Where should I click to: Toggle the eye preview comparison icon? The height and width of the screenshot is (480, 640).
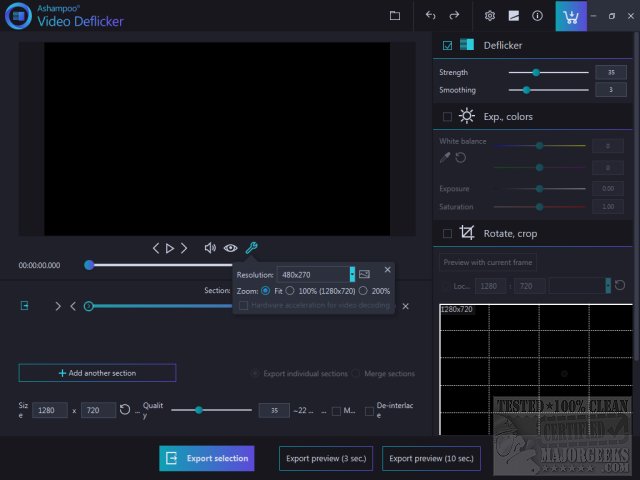(x=231, y=248)
